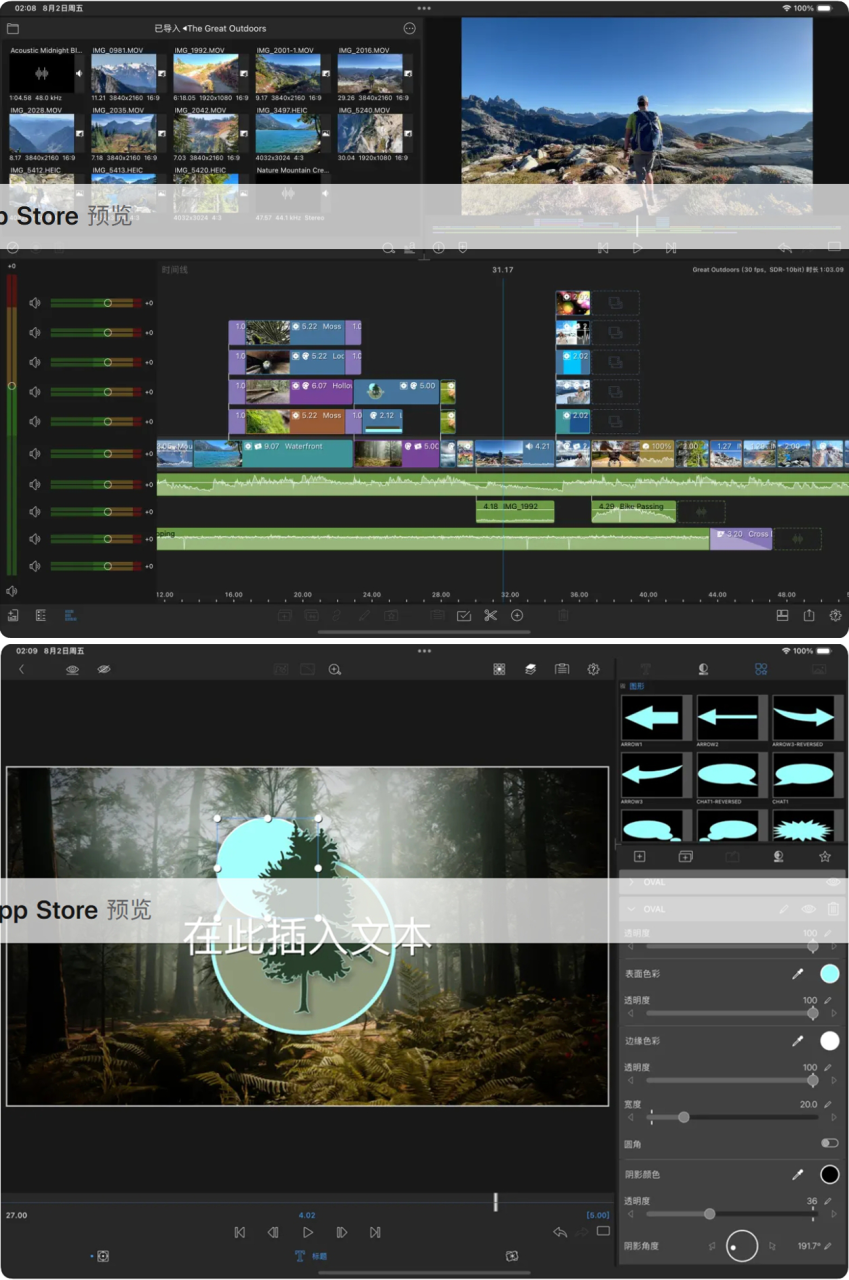
Task: Select the CHAT1 speech bubble thumbnail
Action: (806, 774)
